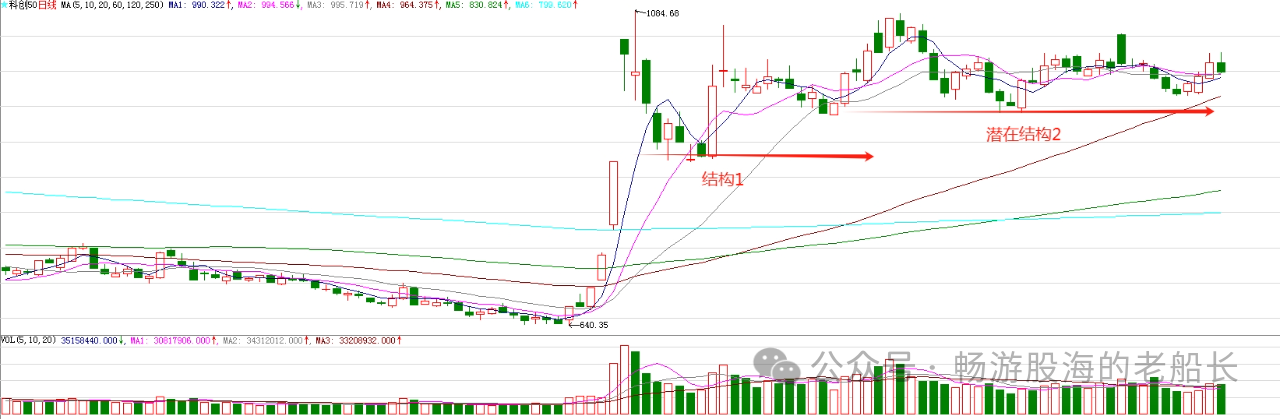
Task: Click the red arrow next to MA1 value
Action: (229, 5)
